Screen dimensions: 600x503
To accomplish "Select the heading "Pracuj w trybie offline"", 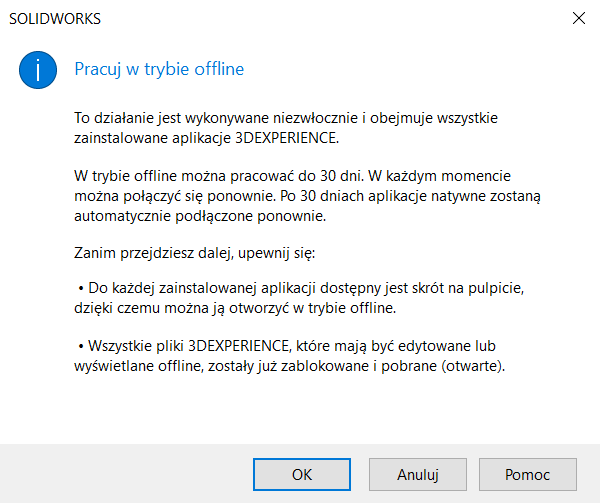I will 160,70.
